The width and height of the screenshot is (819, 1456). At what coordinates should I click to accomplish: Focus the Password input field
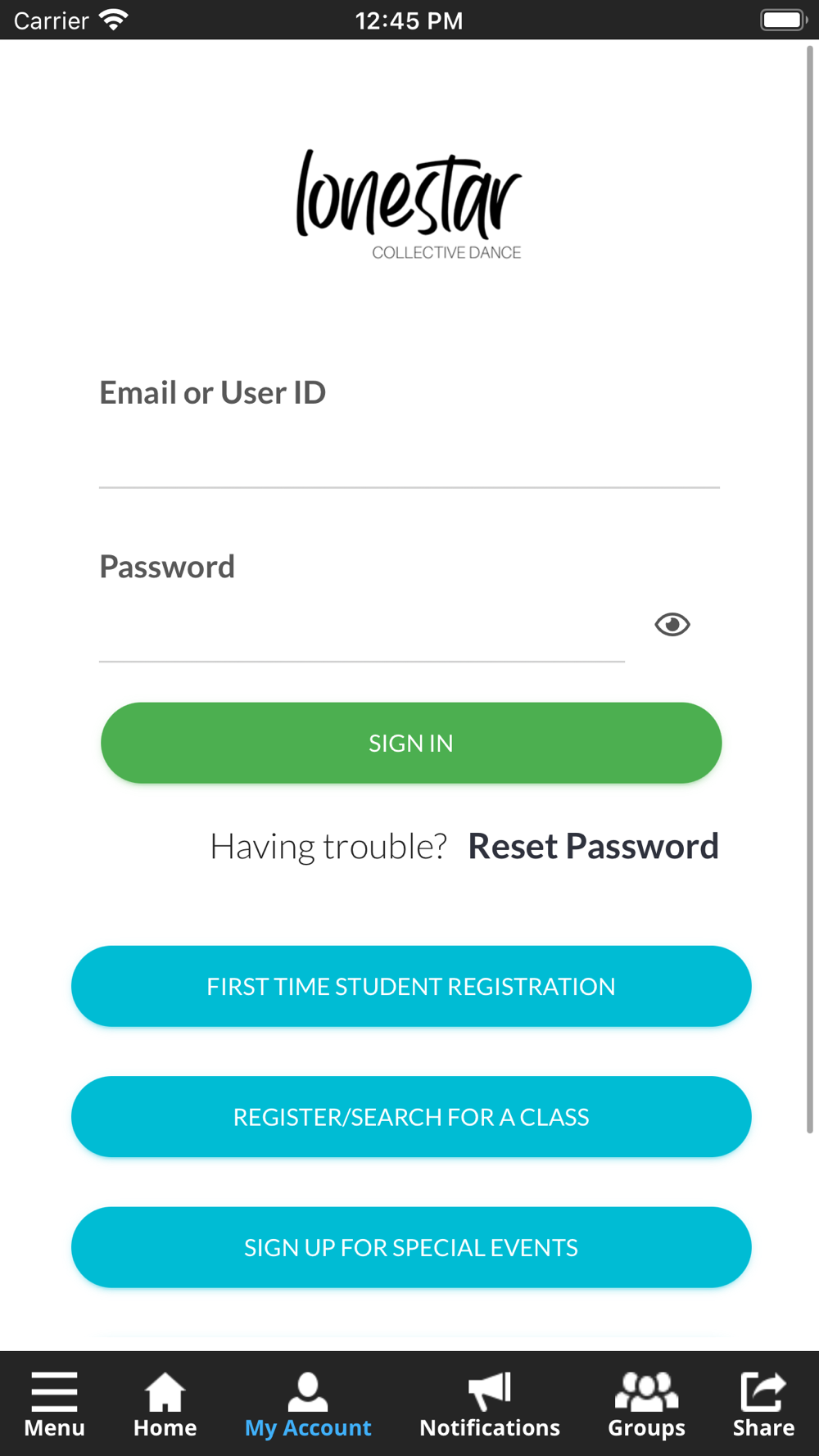click(x=362, y=631)
